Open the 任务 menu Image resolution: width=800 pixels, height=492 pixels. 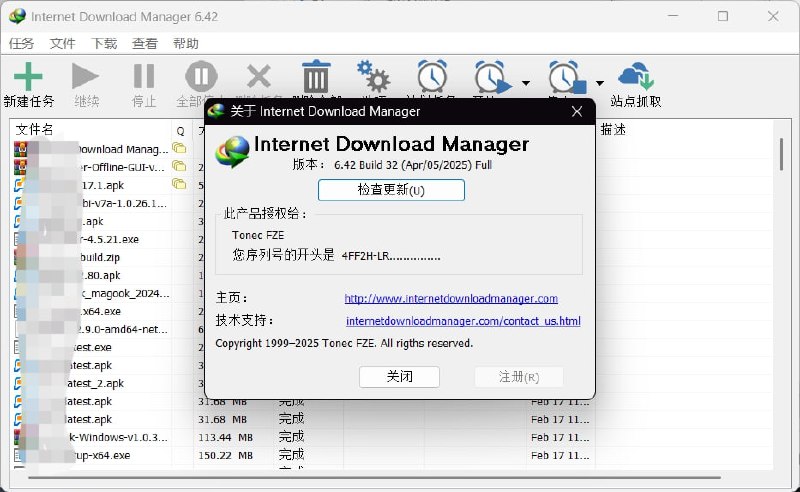click(21, 43)
